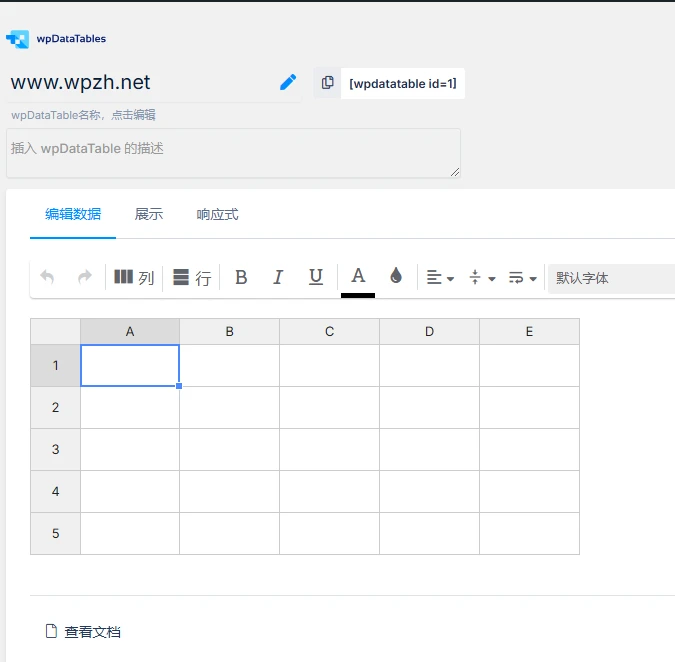This screenshot has width=675, height=662.
Task: Select column E header
Action: tap(529, 331)
